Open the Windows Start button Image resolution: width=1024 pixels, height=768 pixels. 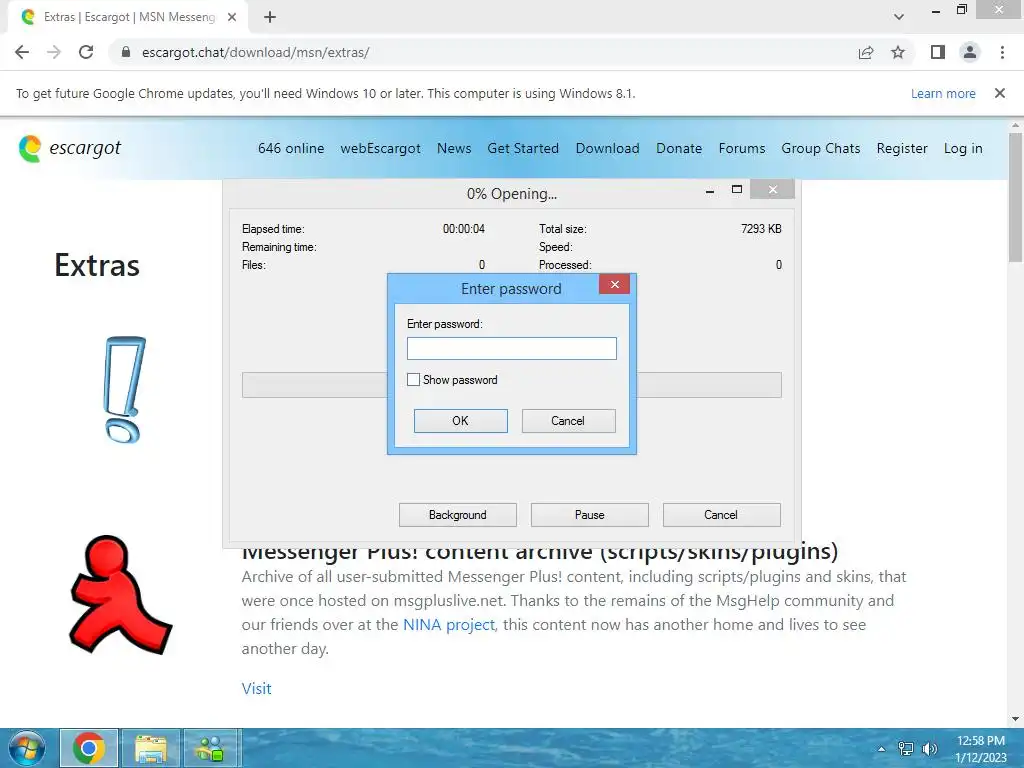(x=27, y=748)
